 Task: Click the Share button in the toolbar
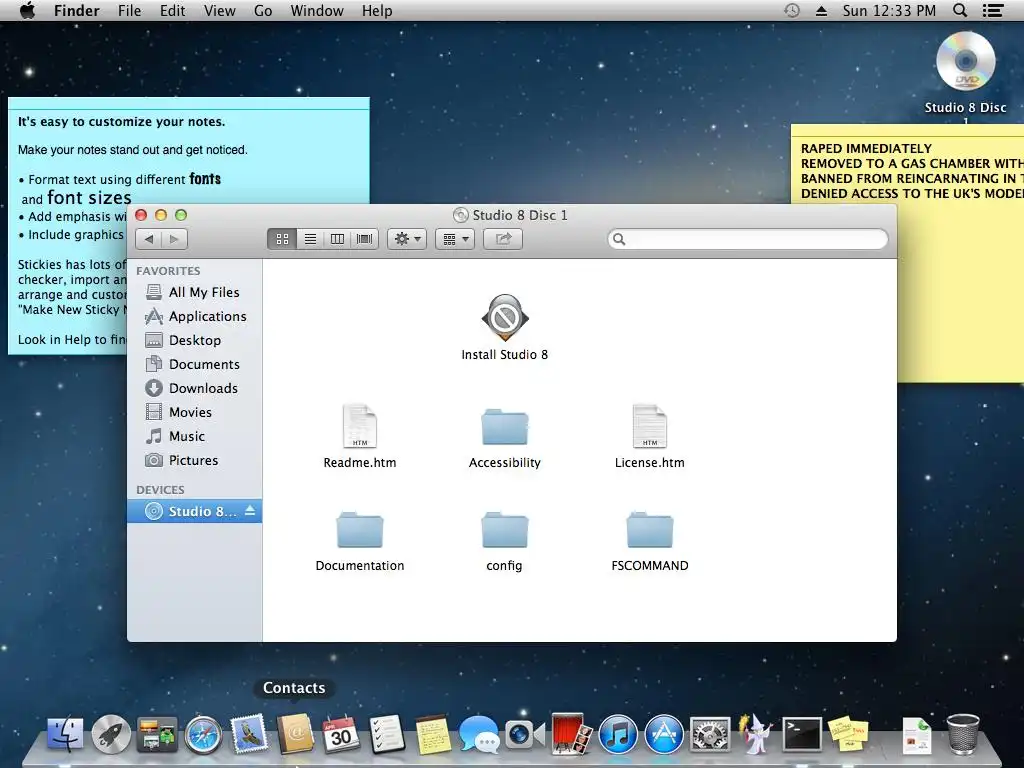click(x=503, y=239)
